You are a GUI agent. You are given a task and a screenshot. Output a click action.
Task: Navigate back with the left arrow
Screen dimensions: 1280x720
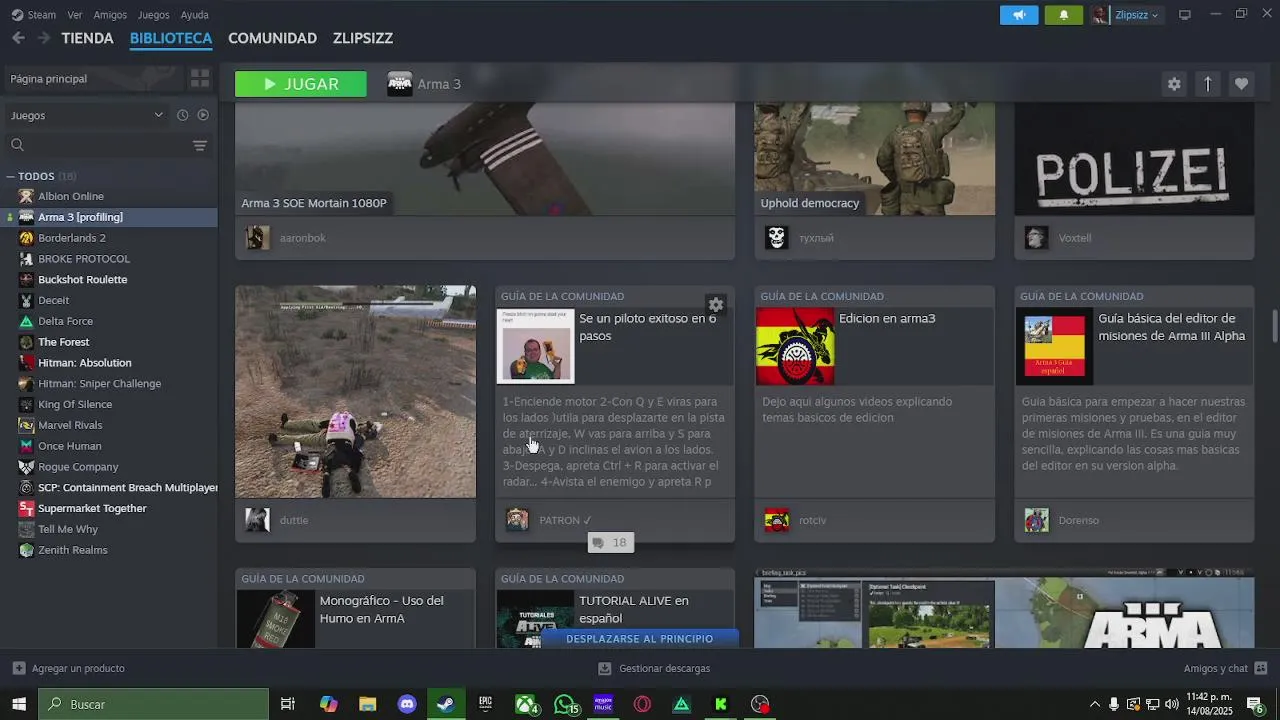pyautogui.click(x=18, y=38)
